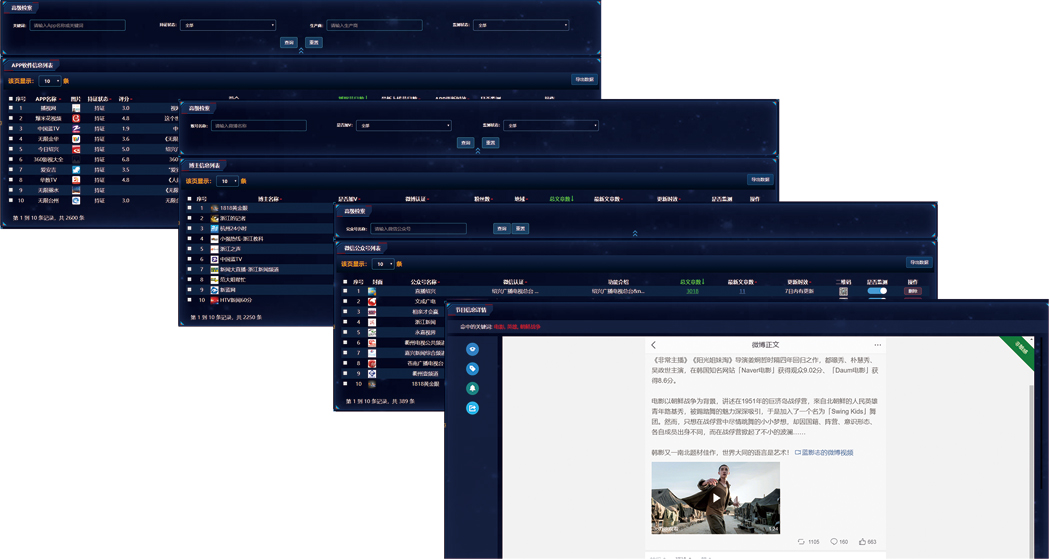Viewport: 1049px width, 559px height.
Task: Click 查询 button in APP search panel
Action: pyautogui.click(x=289, y=42)
